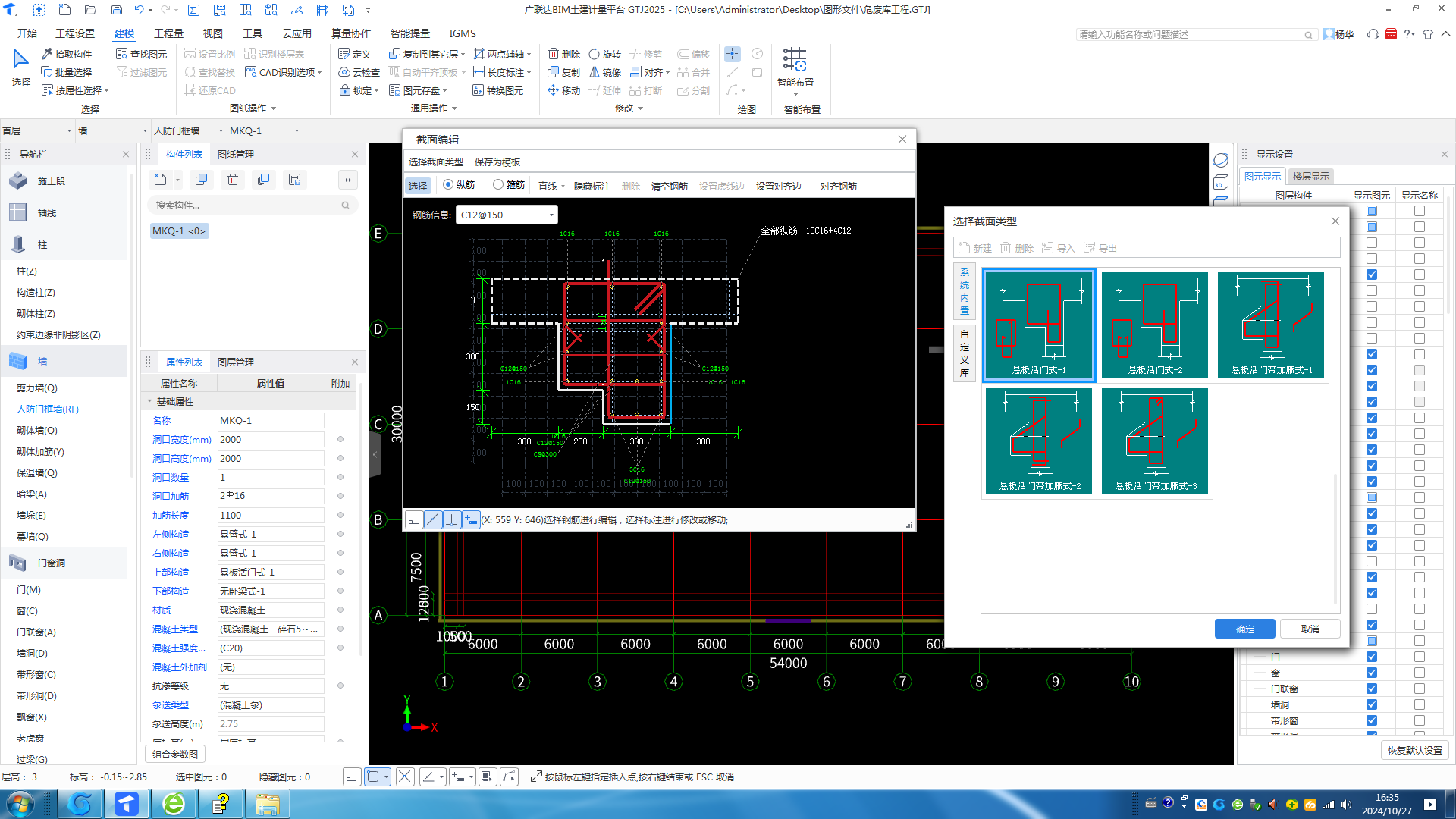Open the file explorer folder on taskbar

(267, 804)
